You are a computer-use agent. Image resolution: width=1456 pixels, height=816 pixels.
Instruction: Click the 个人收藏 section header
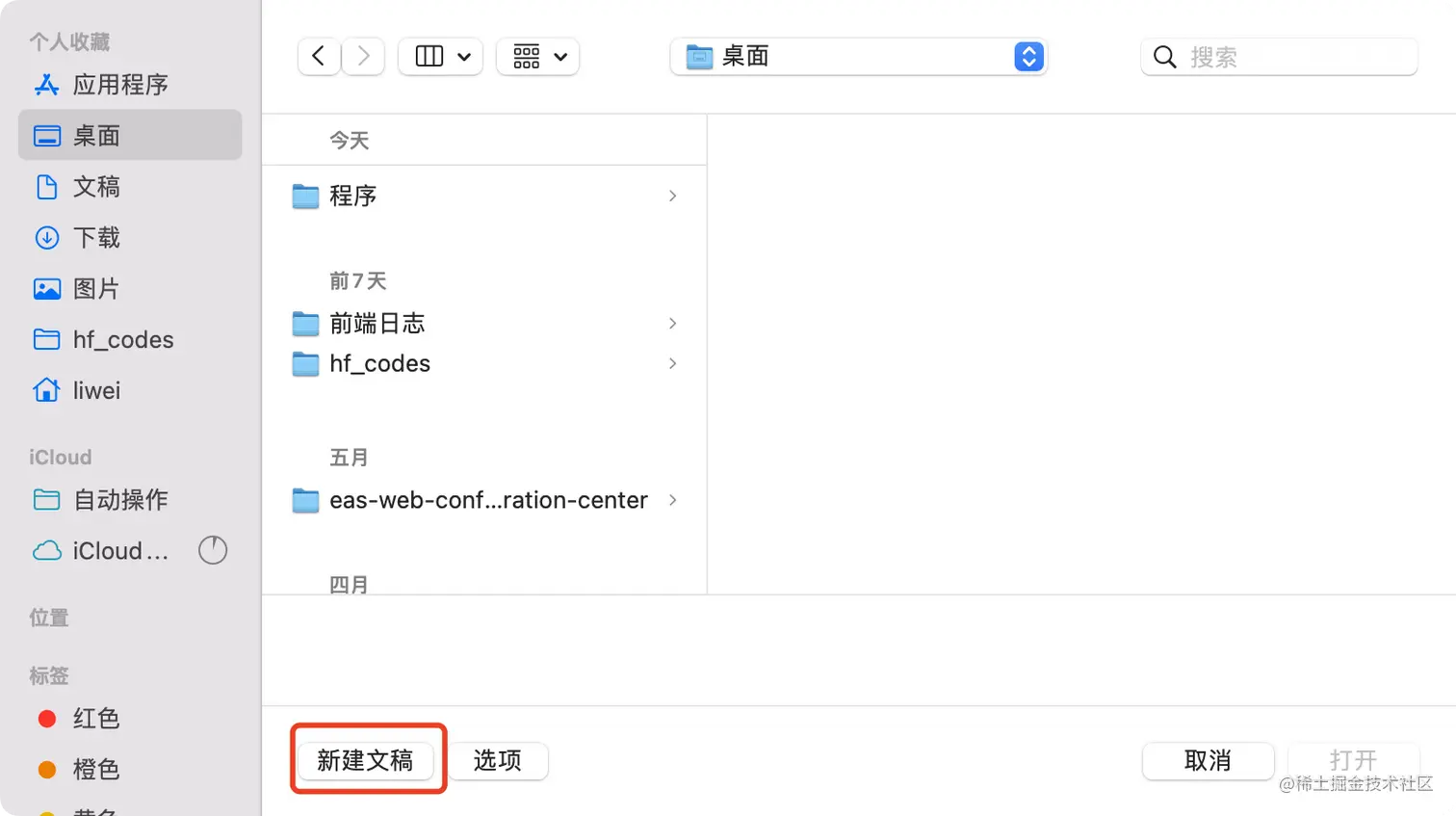[69, 41]
